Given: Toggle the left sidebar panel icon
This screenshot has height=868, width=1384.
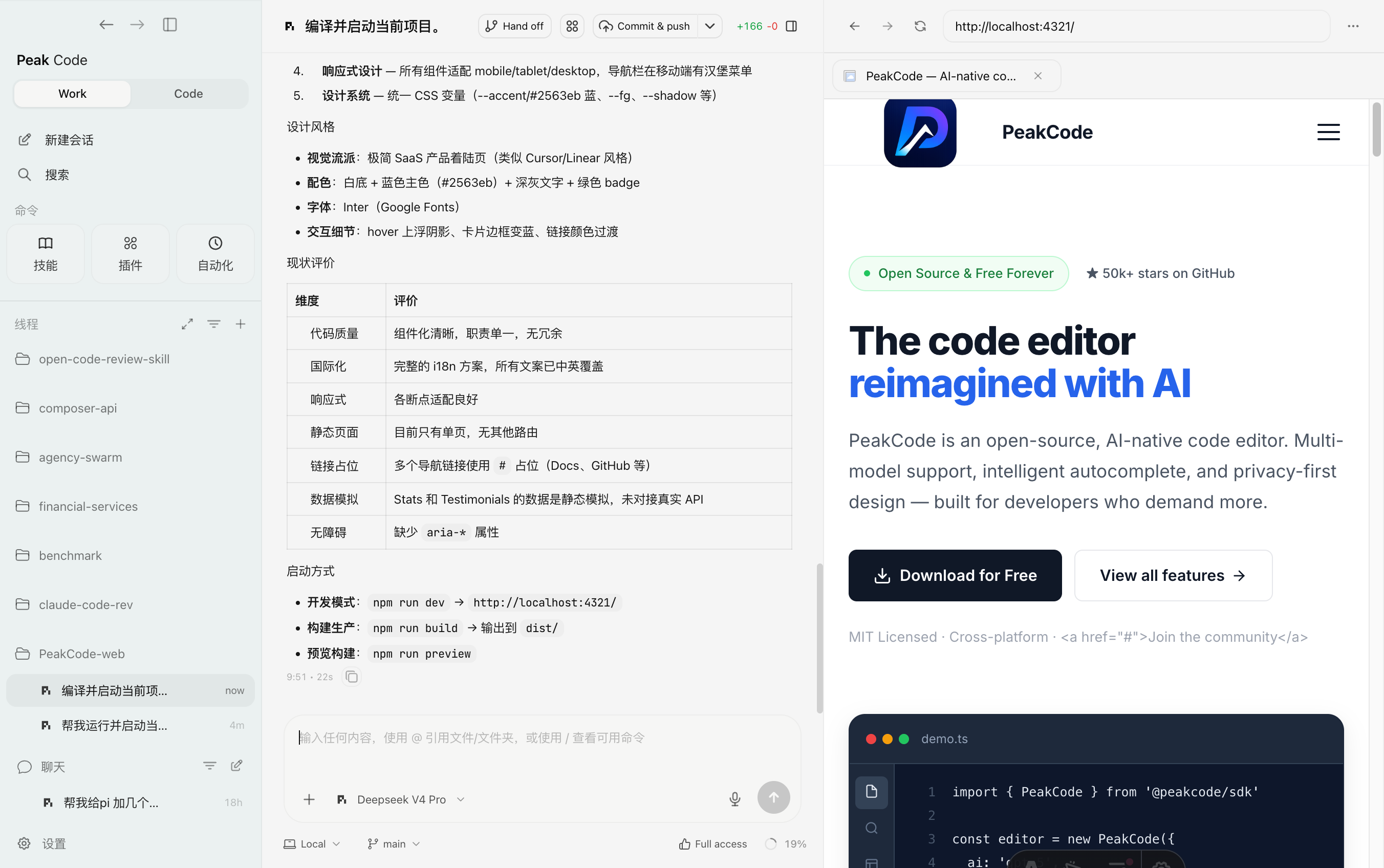Looking at the screenshot, I should (170, 25).
